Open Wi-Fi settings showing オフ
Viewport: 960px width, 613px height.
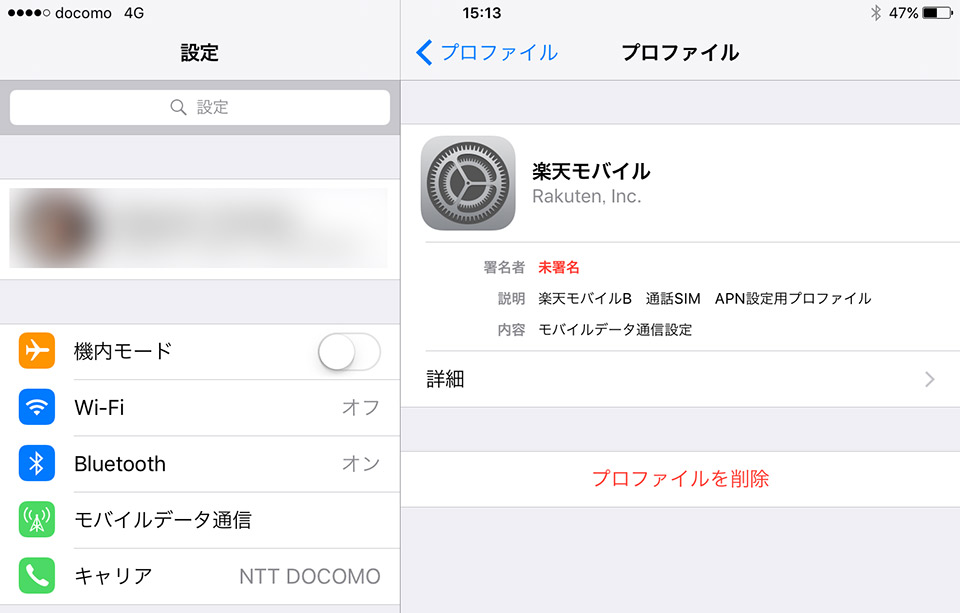(x=200, y=407)
